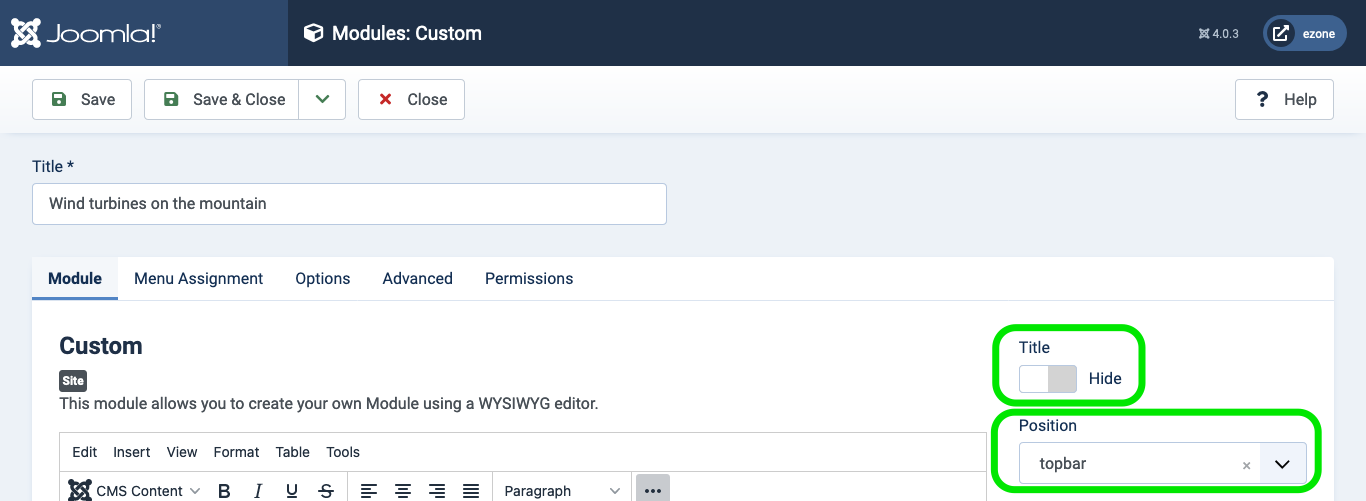Clear the topbar position with the x
Image resolution: width=1366 pixels, height=501 pixels.
coord(1246,465)
